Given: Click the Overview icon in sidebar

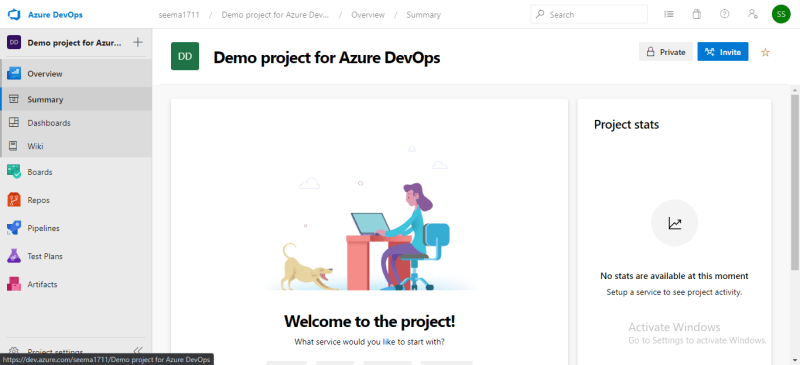Looking at the screenshot, I should [x=14, y=74].
